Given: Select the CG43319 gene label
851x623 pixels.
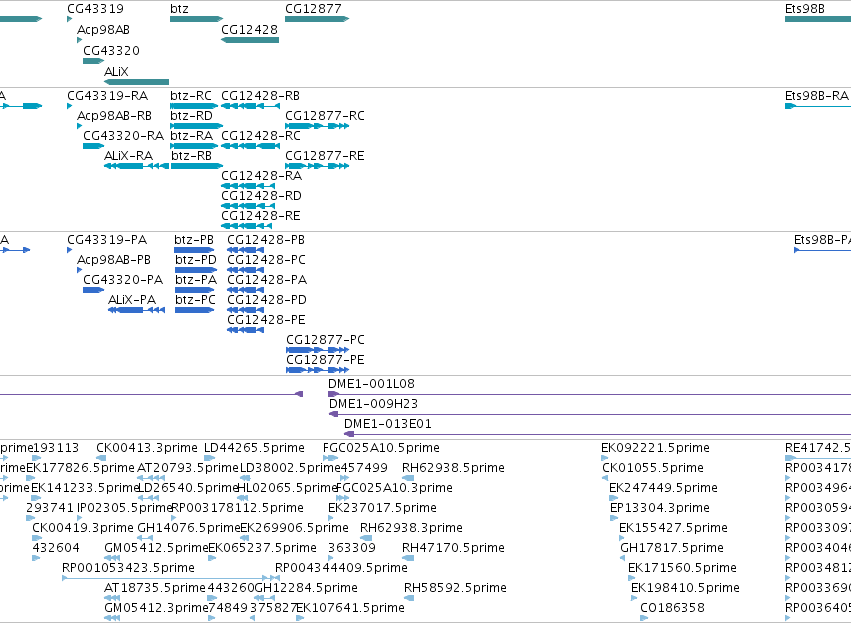Looking at the screenshot, I should click(96, 9).
